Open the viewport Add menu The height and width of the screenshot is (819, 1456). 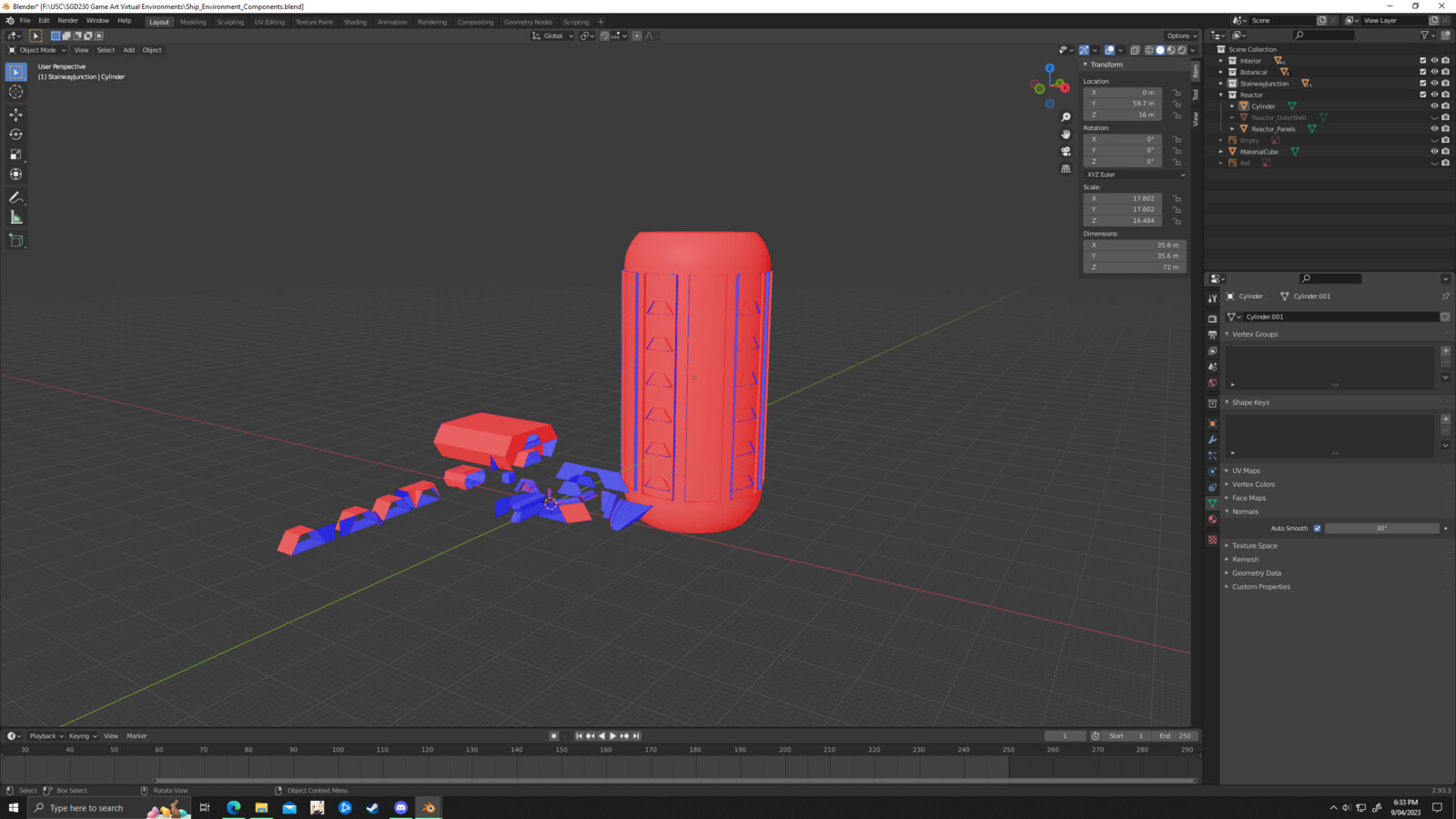point(128,50)
